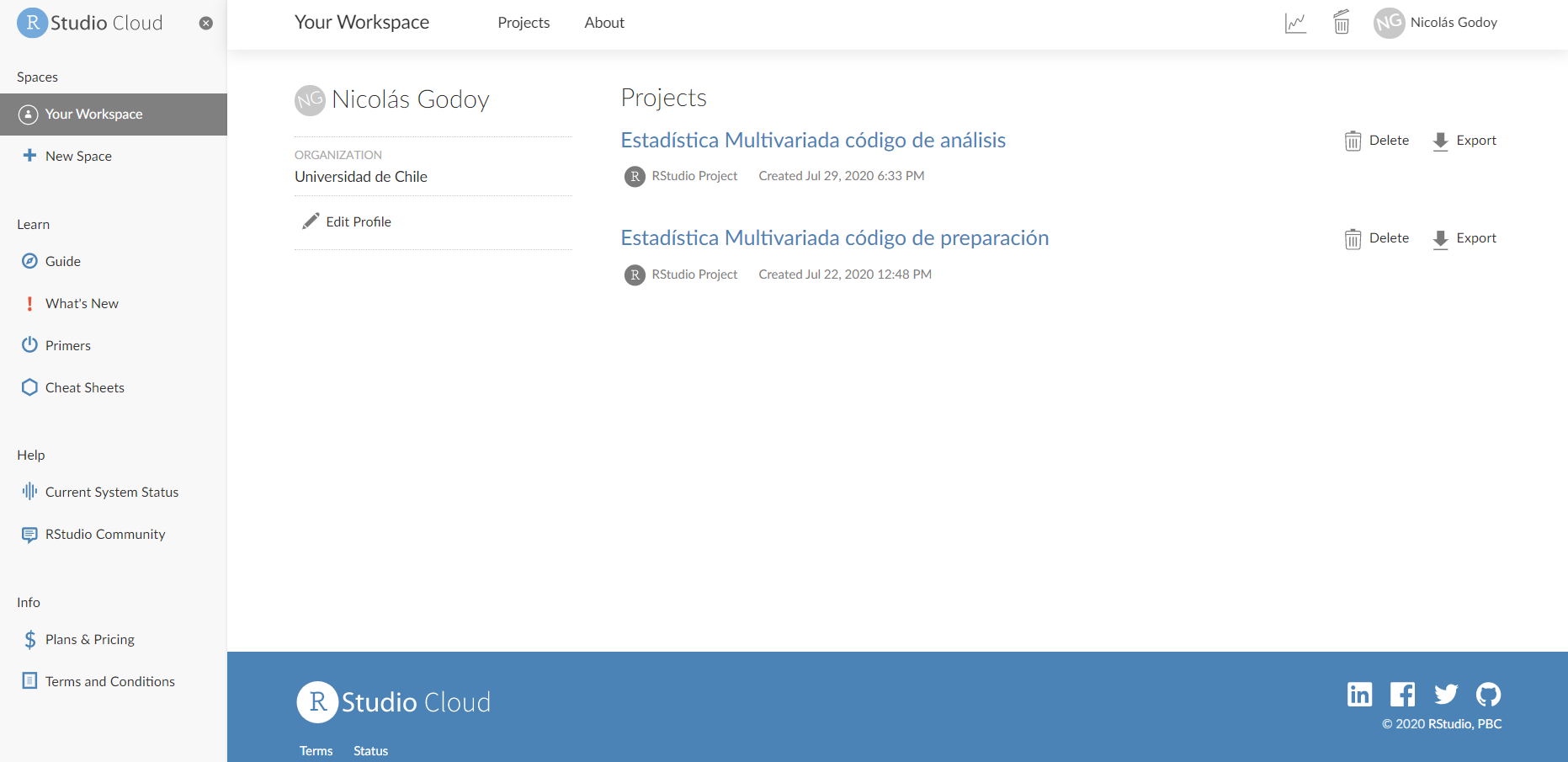The height and width of the screenshot is (762, 1568).
Task: Open the trash icon in top bar
Action: (x=1342, y=23)
